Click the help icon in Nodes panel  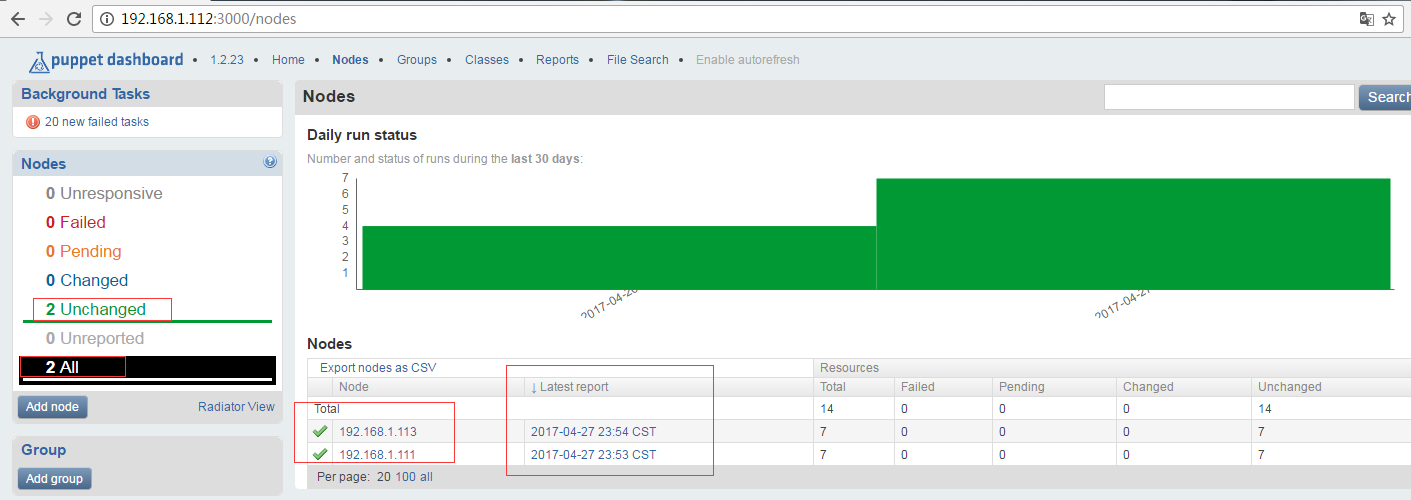pyautogui.click(x=270, y=162)
